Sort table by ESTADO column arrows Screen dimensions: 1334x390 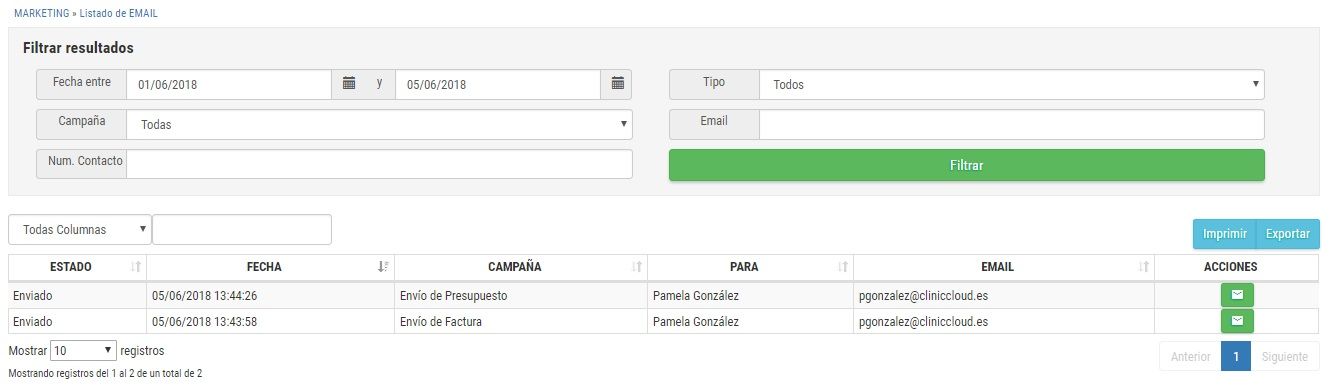[136, 267]
